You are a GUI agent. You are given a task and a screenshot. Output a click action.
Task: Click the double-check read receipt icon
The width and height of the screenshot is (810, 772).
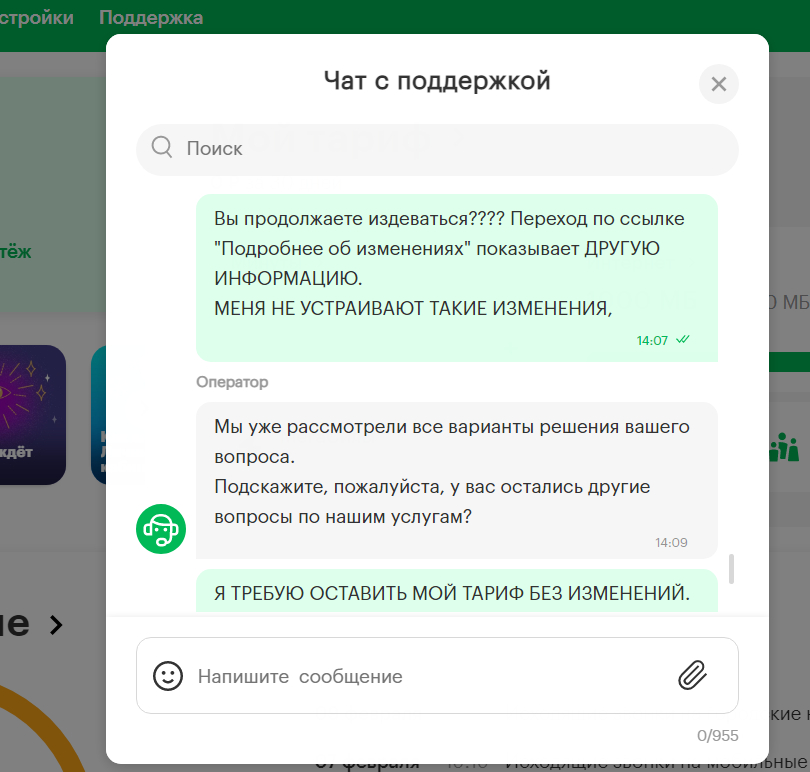683,339
